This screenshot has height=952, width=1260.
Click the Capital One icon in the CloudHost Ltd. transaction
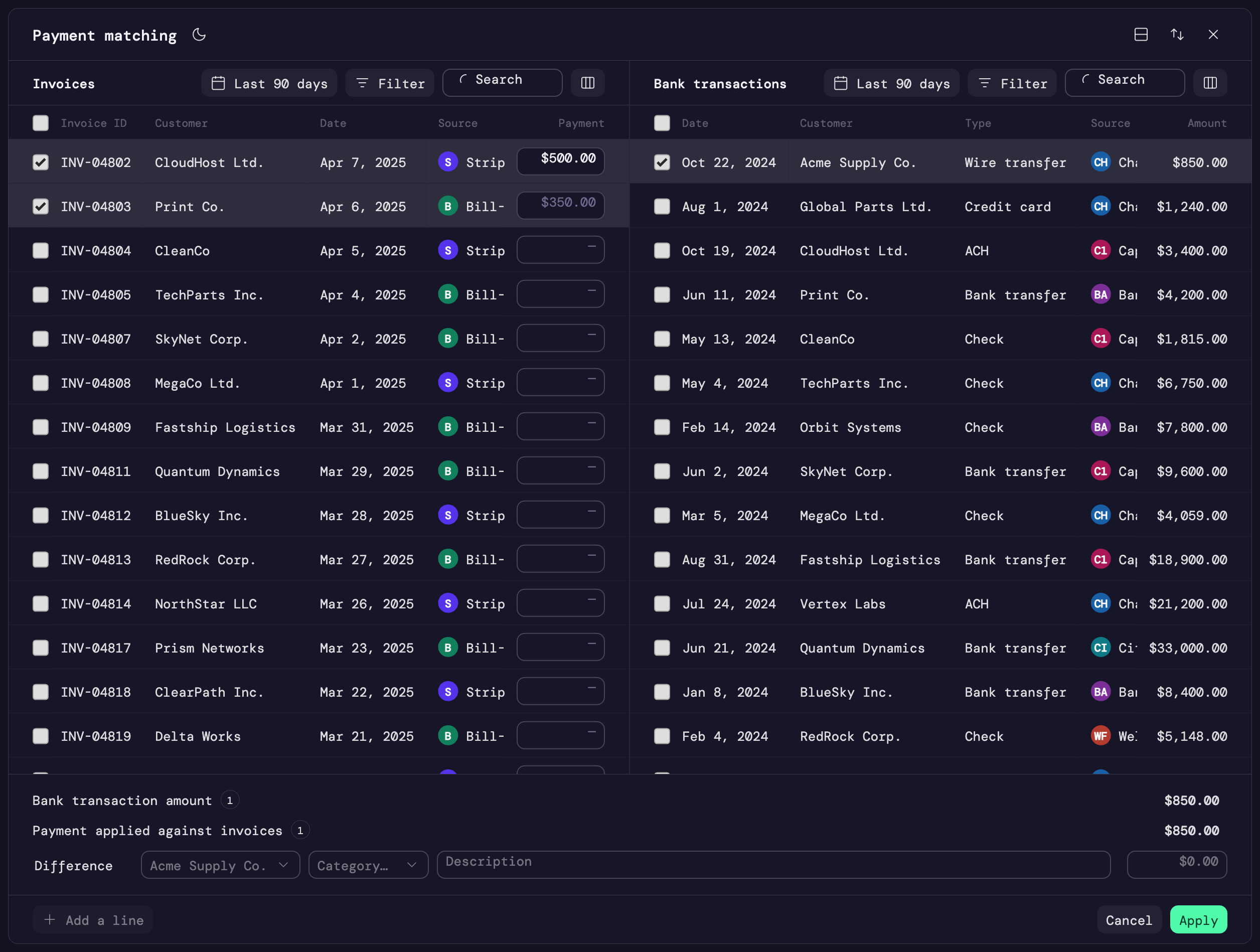click(1100, 250)
